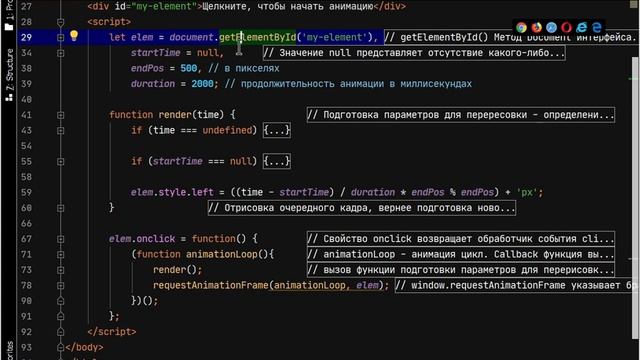Open preview in Internet Explorer icon
640x360 pixels.
pos(582,27)
